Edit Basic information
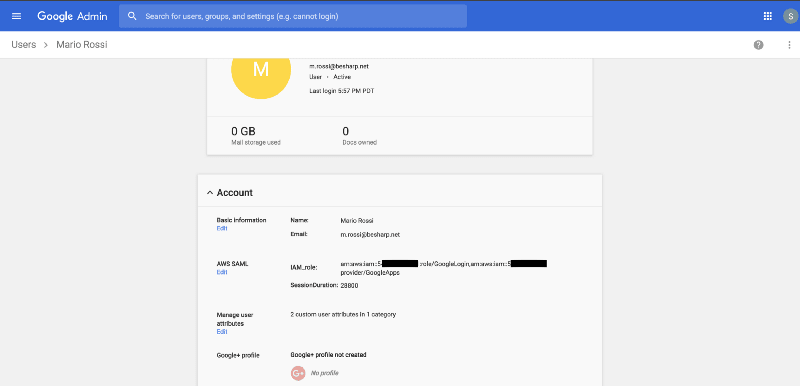The image size is (800, 386). click(x=221, y=228)
